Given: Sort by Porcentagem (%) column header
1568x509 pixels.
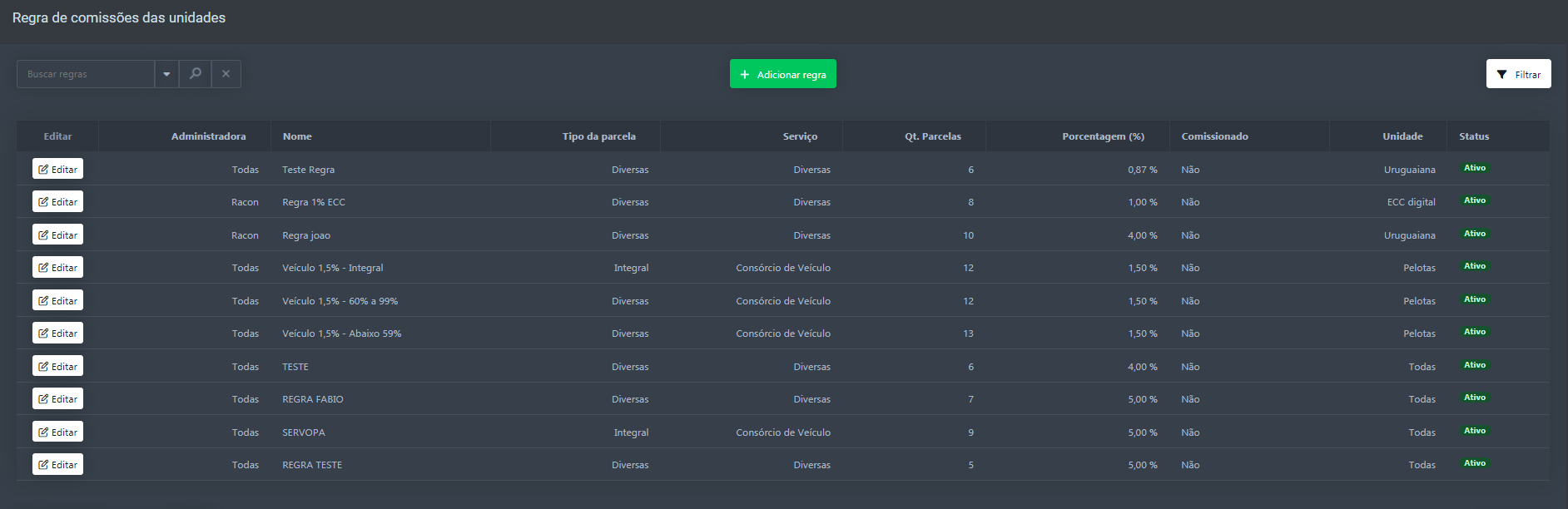Looking at the screenshot, I should point(1103,136).
